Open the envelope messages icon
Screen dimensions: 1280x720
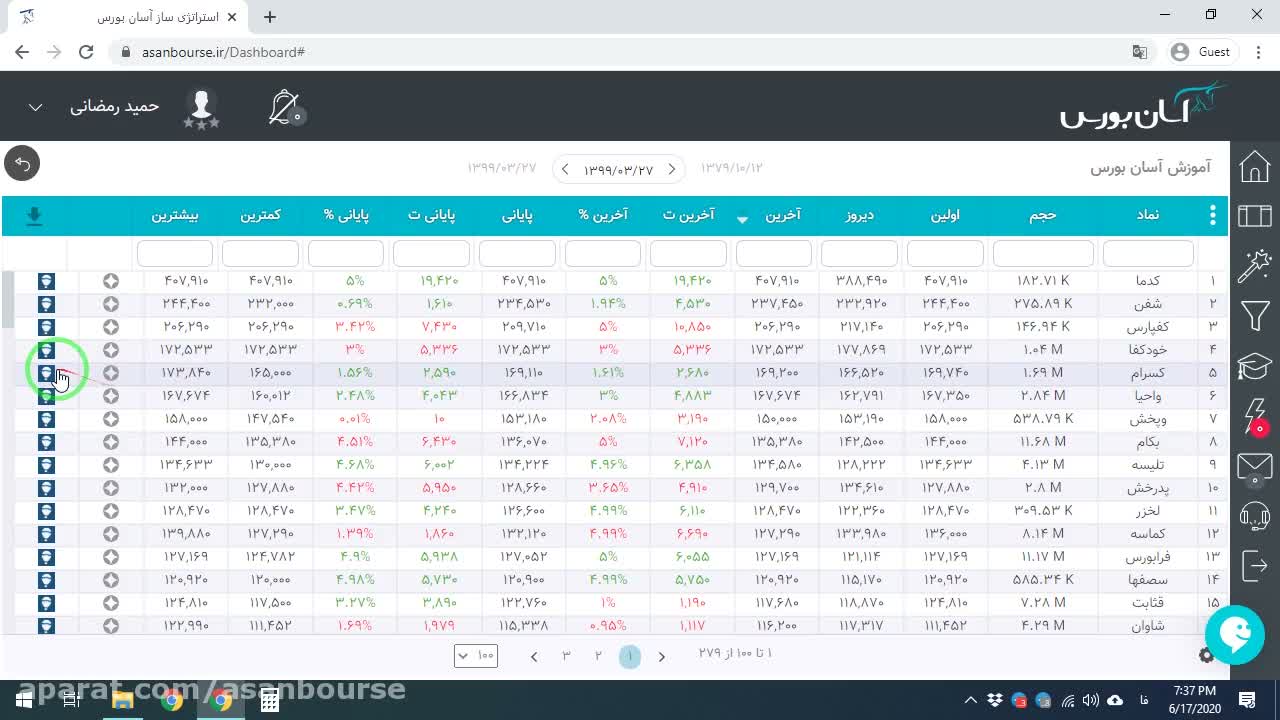1255,466
